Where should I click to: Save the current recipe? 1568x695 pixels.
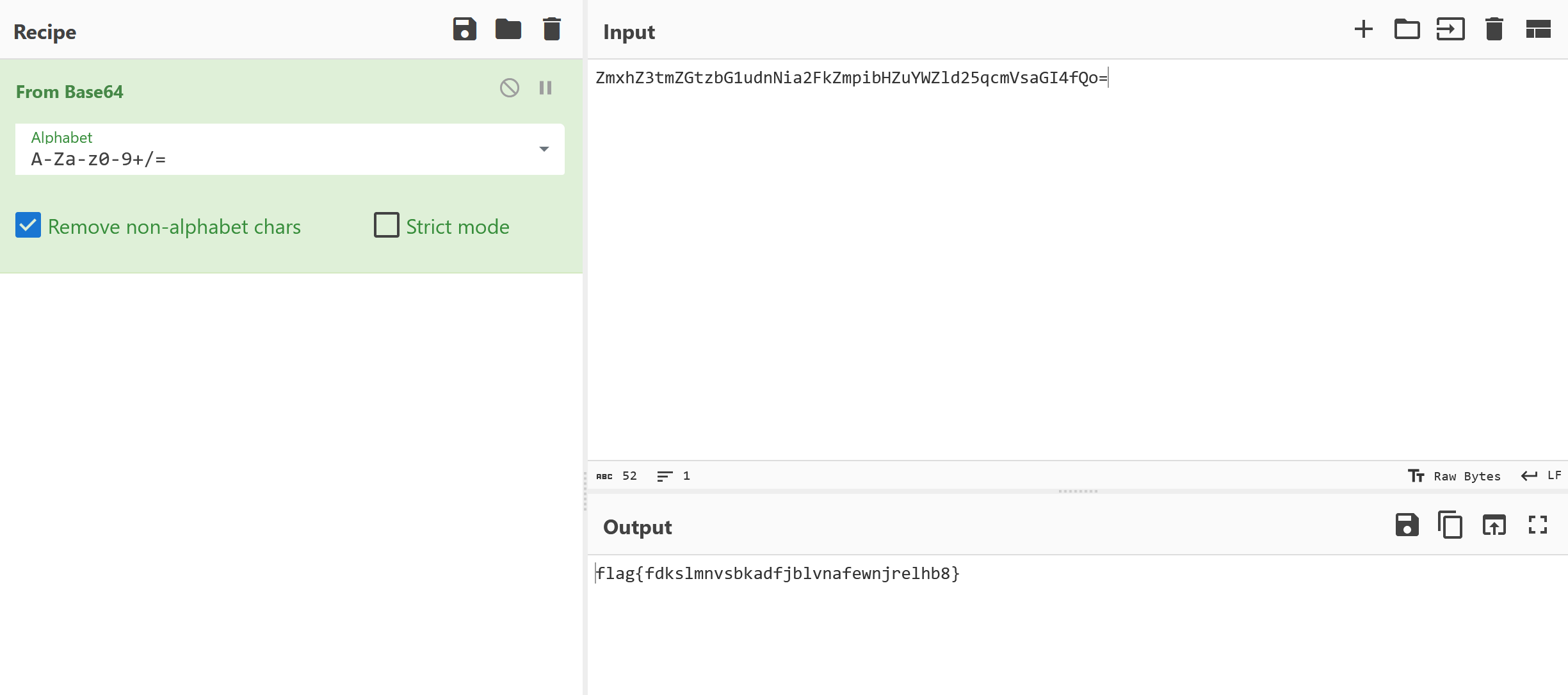[464, 29]
